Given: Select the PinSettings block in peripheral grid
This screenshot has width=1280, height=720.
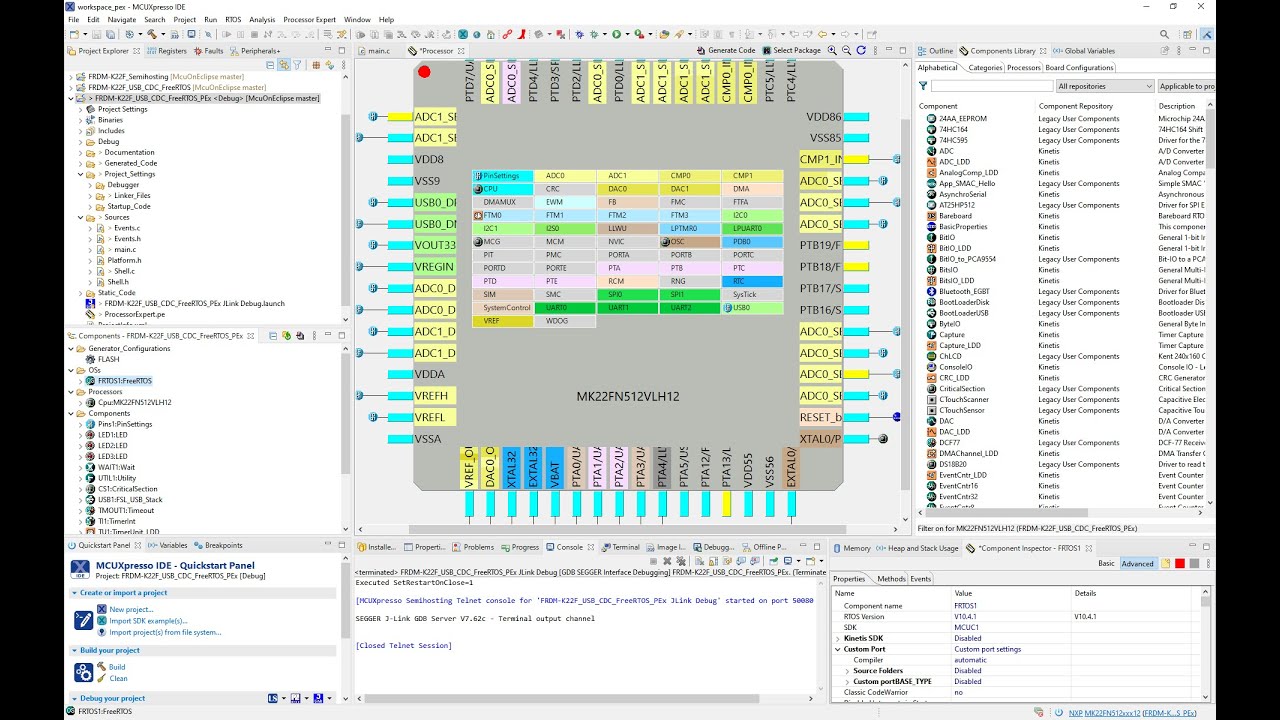Looking at the screenshot, I should pos(503,176).
